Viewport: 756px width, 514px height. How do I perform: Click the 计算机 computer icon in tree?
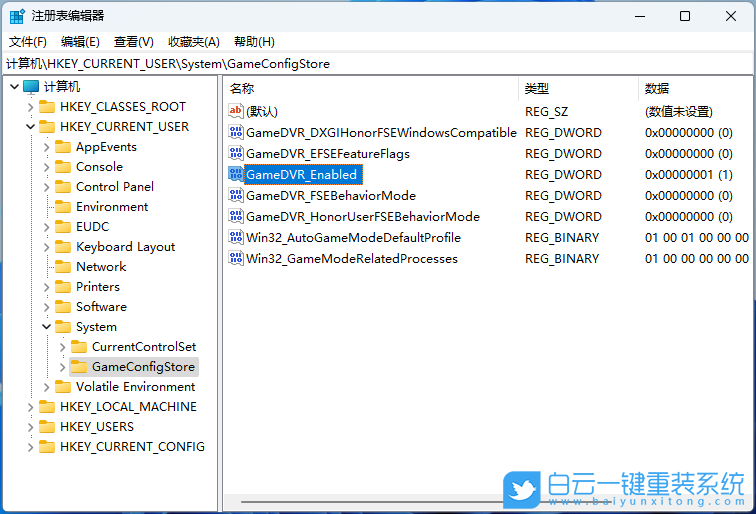(31, 87)
